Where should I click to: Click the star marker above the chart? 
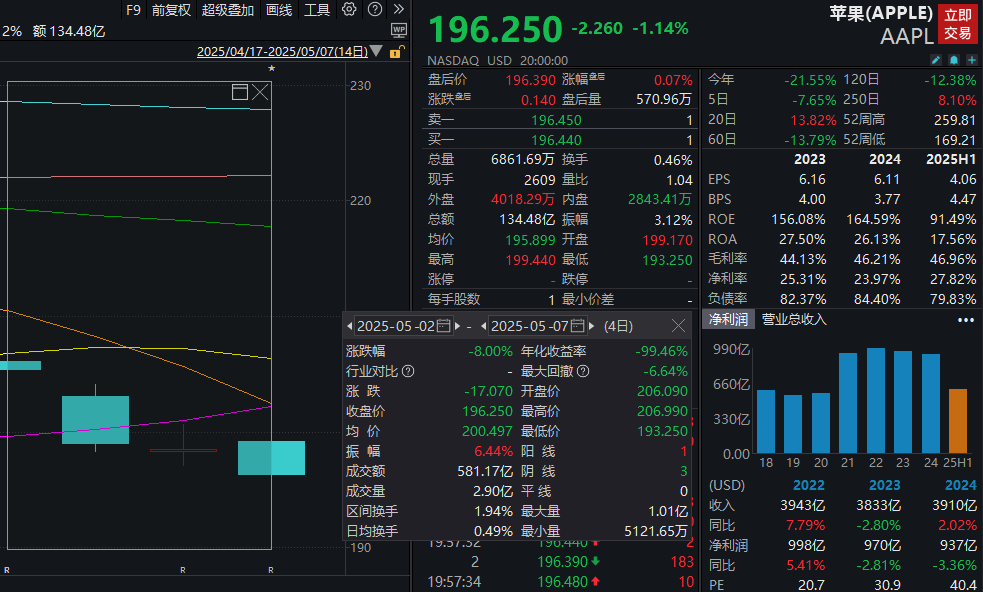[271, 68]
